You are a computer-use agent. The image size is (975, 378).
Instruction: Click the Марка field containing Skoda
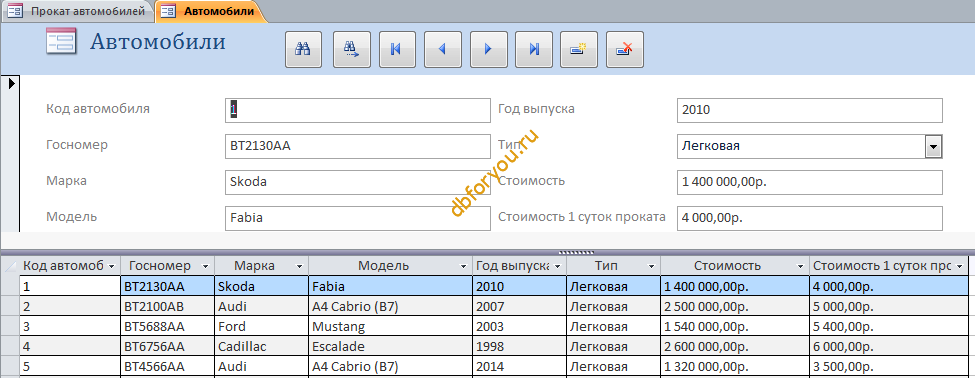(x=358, y=182)
